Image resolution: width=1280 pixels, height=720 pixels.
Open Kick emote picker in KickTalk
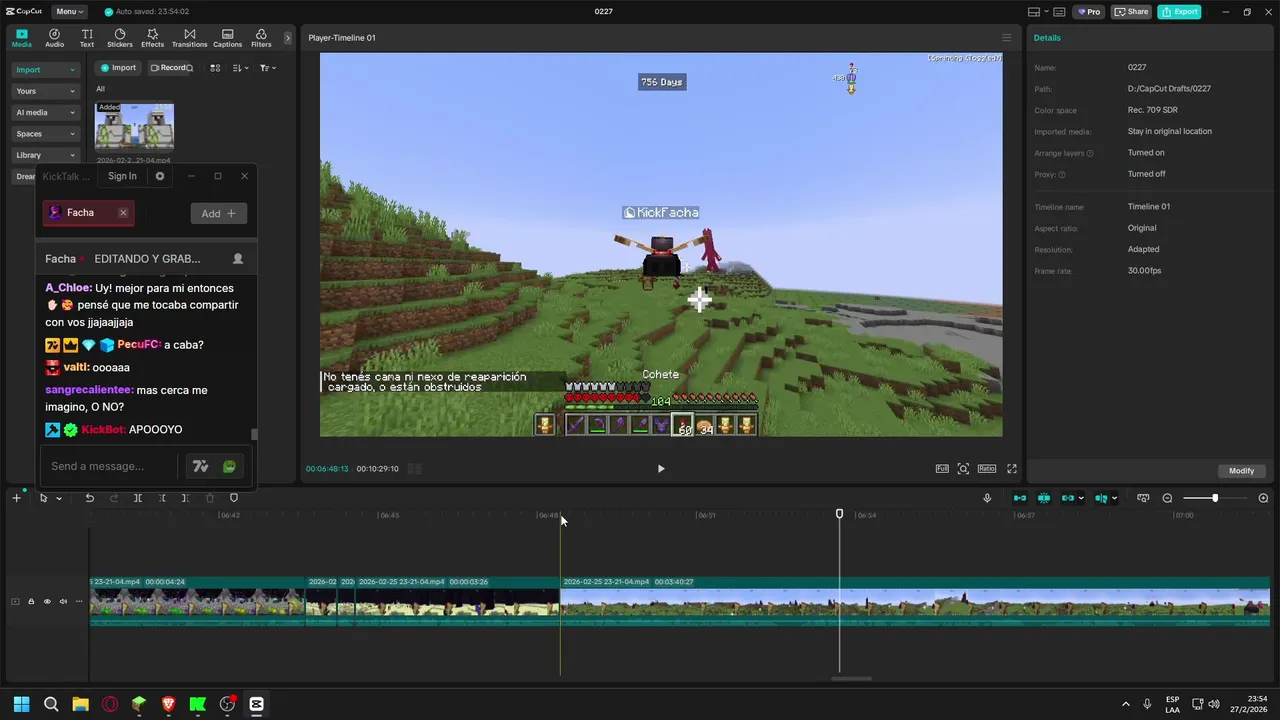pos(230,466)
